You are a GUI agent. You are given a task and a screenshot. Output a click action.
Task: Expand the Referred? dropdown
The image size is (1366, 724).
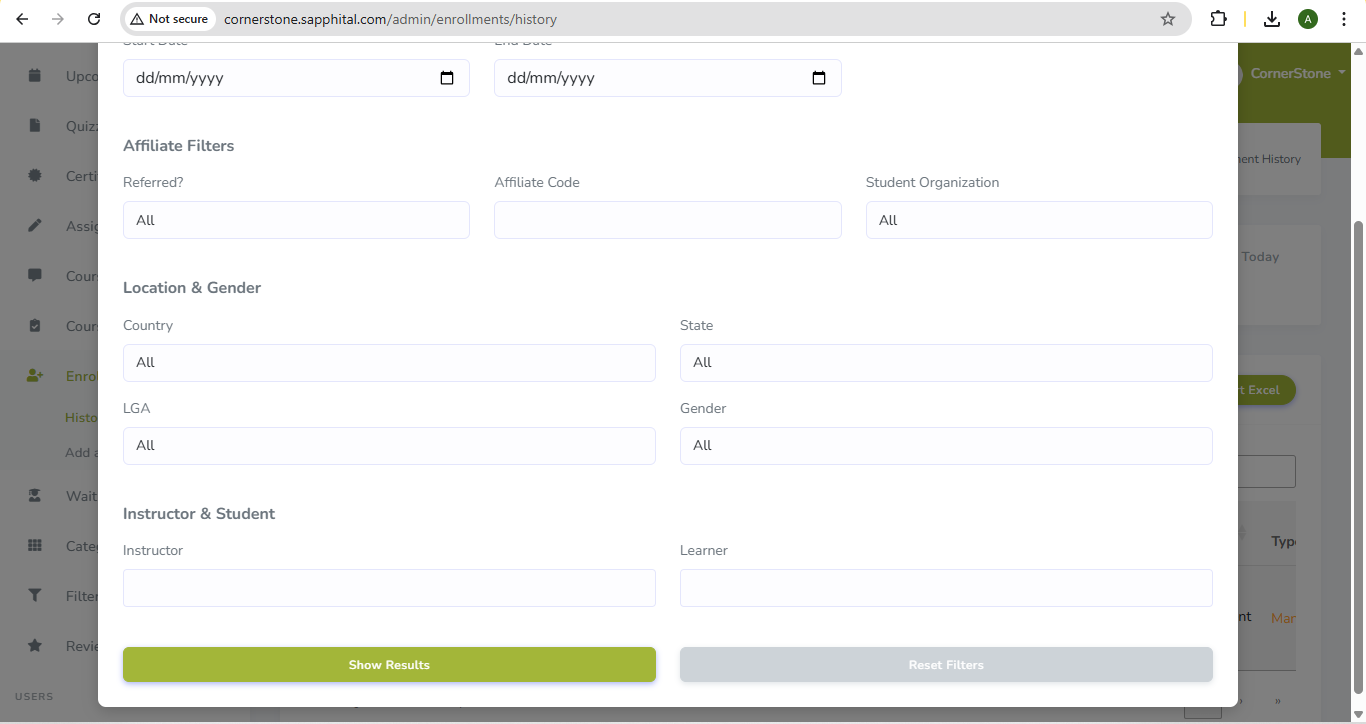296,220
